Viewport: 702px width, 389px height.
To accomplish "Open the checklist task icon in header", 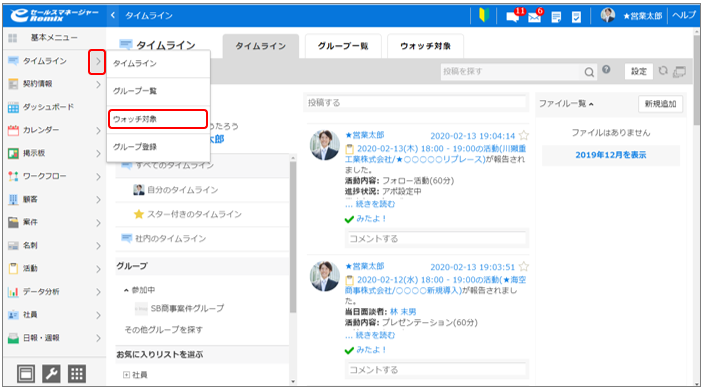I will (x=577, y=17).
